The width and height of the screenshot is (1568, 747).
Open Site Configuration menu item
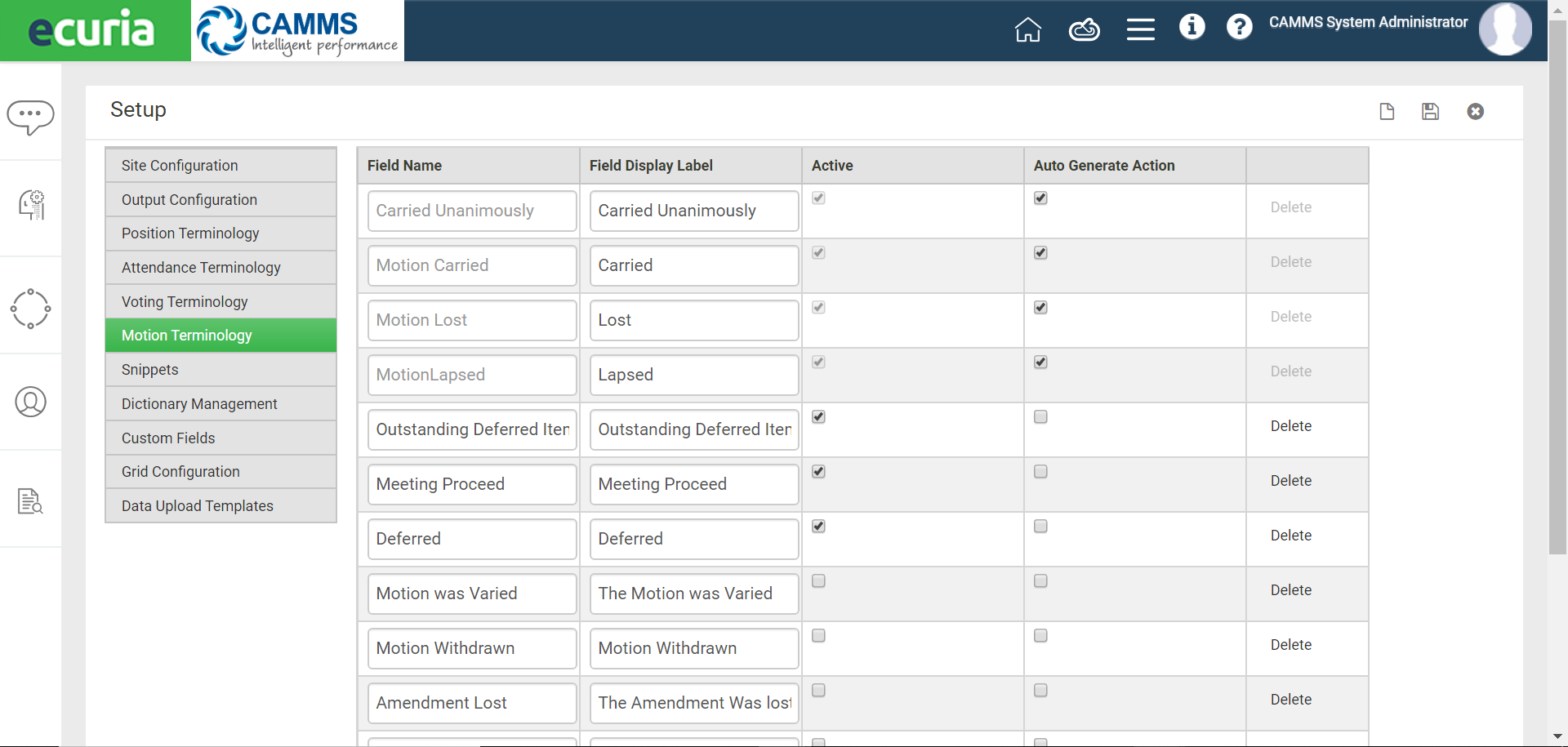point(220,166)
